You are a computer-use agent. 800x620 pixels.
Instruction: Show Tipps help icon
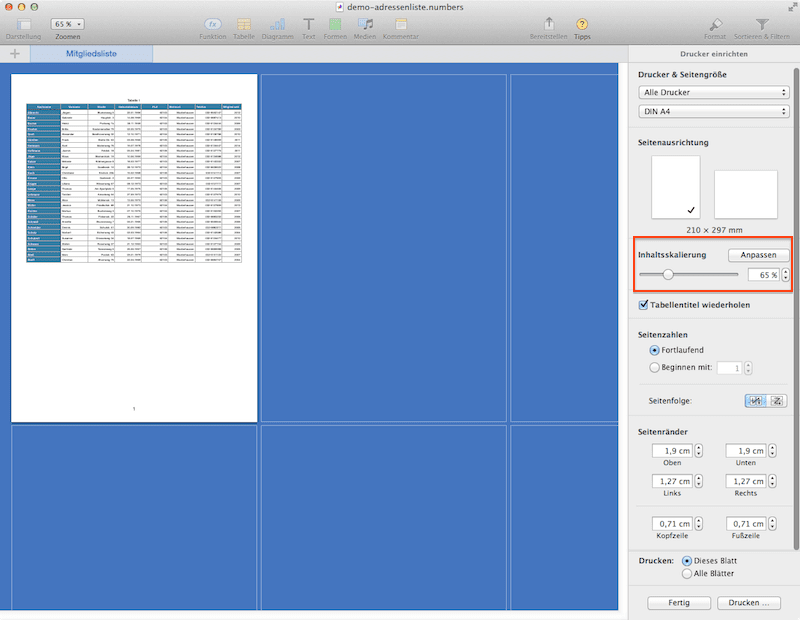coord(582,24)
